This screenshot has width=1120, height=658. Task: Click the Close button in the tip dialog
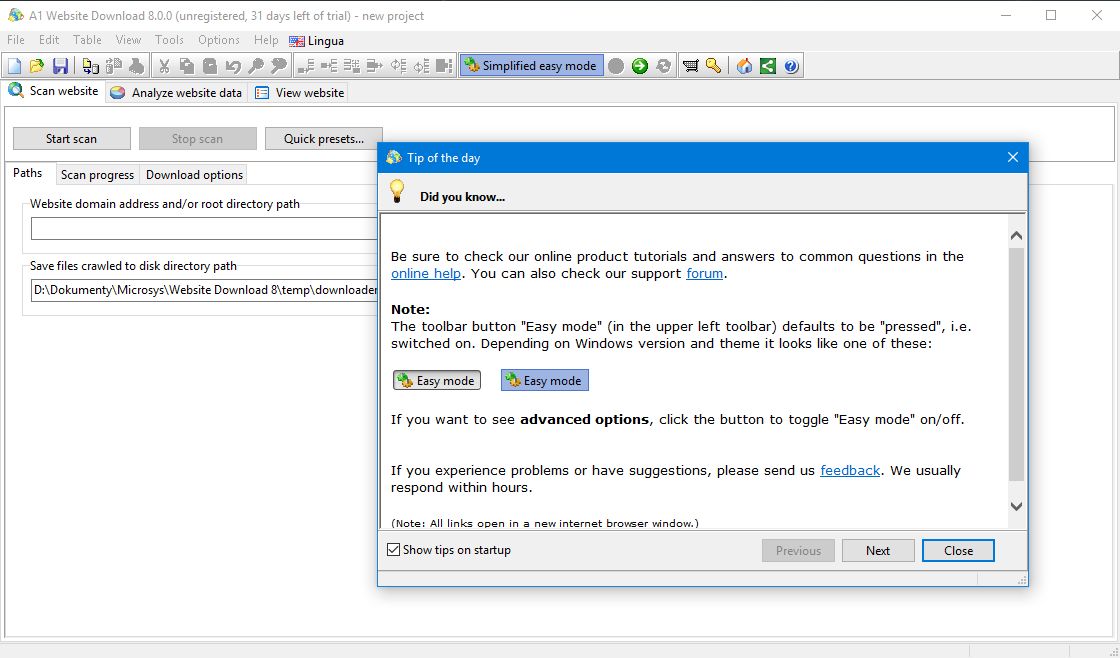[x=958, y=551]
